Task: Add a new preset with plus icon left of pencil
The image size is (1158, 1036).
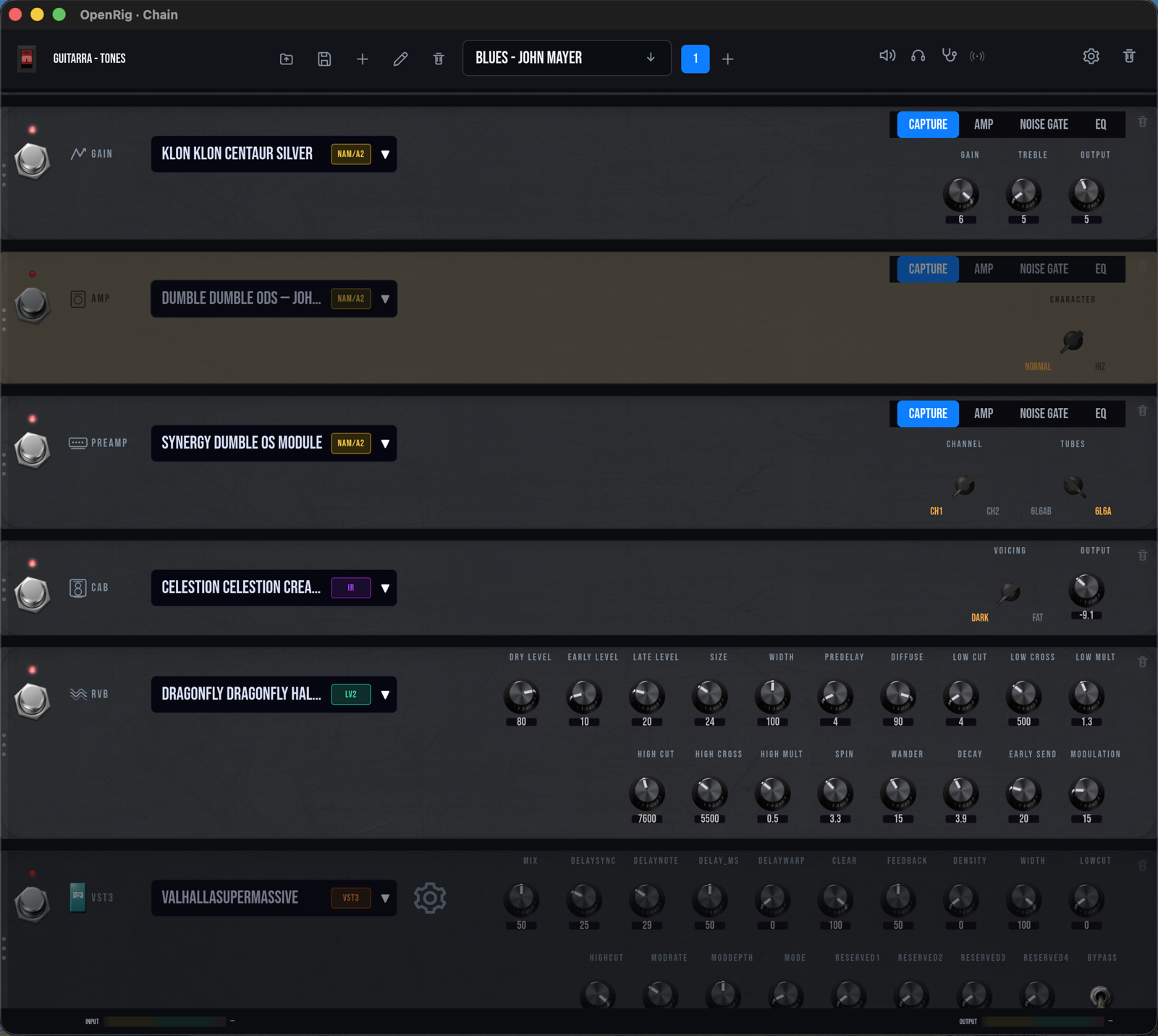Action: [363, 59]
